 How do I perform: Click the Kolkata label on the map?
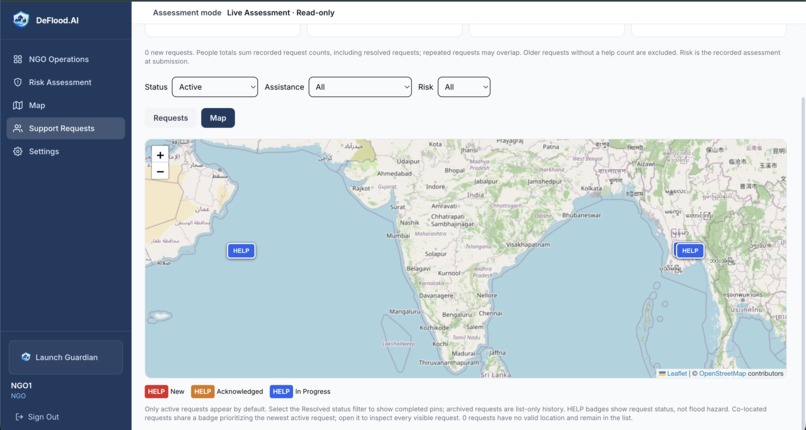(x=591, y=189)
